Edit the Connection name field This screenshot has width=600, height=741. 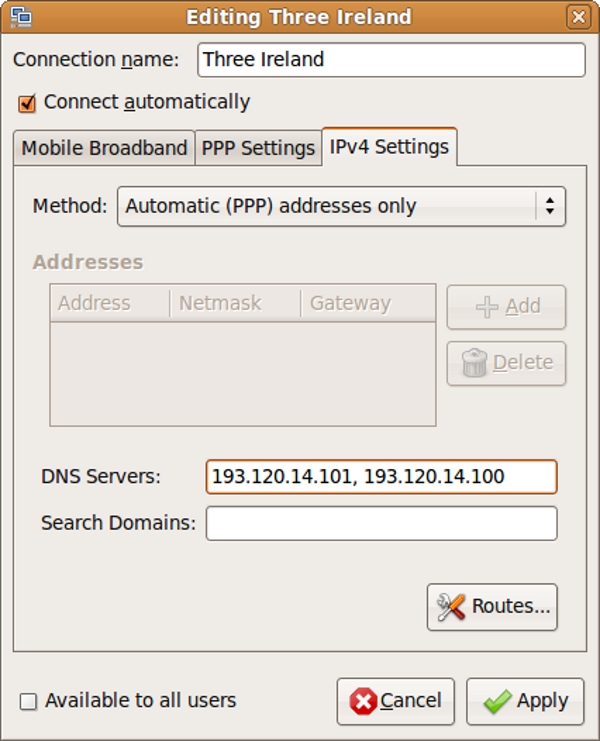[391, 60]
